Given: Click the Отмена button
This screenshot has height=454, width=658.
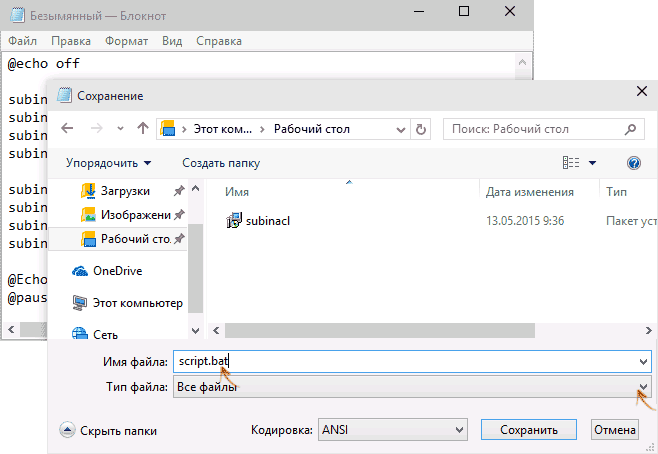Looking at the screenshot, I should pyautogui.click(x=615, y=430).
